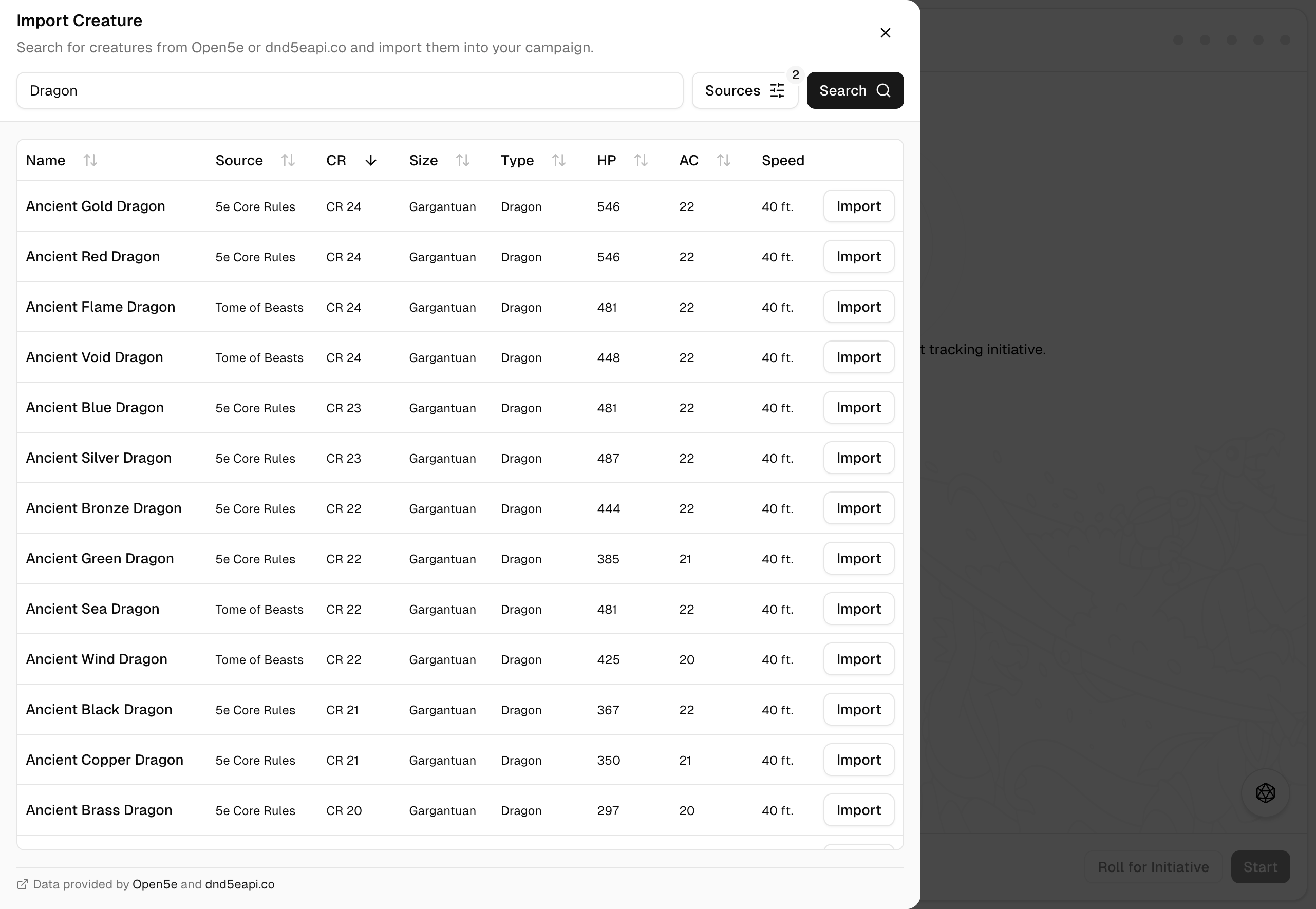Screen dimensions: 1316x909
Task: Sort table by Name column arrows
Action: click(90, 161)
